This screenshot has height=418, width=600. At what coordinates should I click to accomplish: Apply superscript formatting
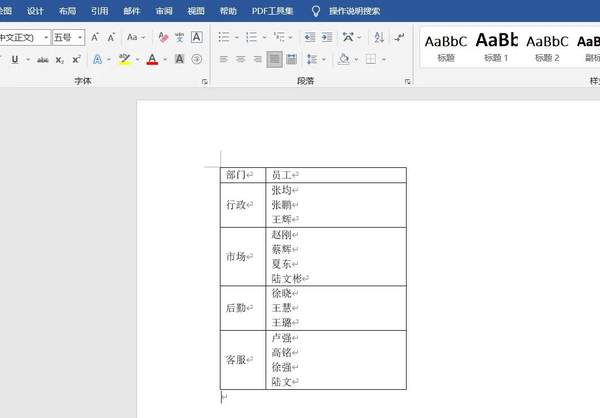tap(76, 60)
